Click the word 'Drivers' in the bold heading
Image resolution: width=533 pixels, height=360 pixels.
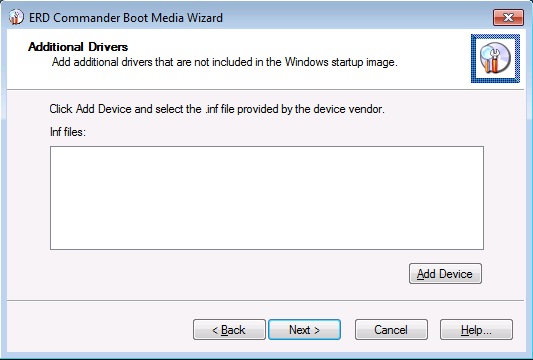(x=108, y=47)
